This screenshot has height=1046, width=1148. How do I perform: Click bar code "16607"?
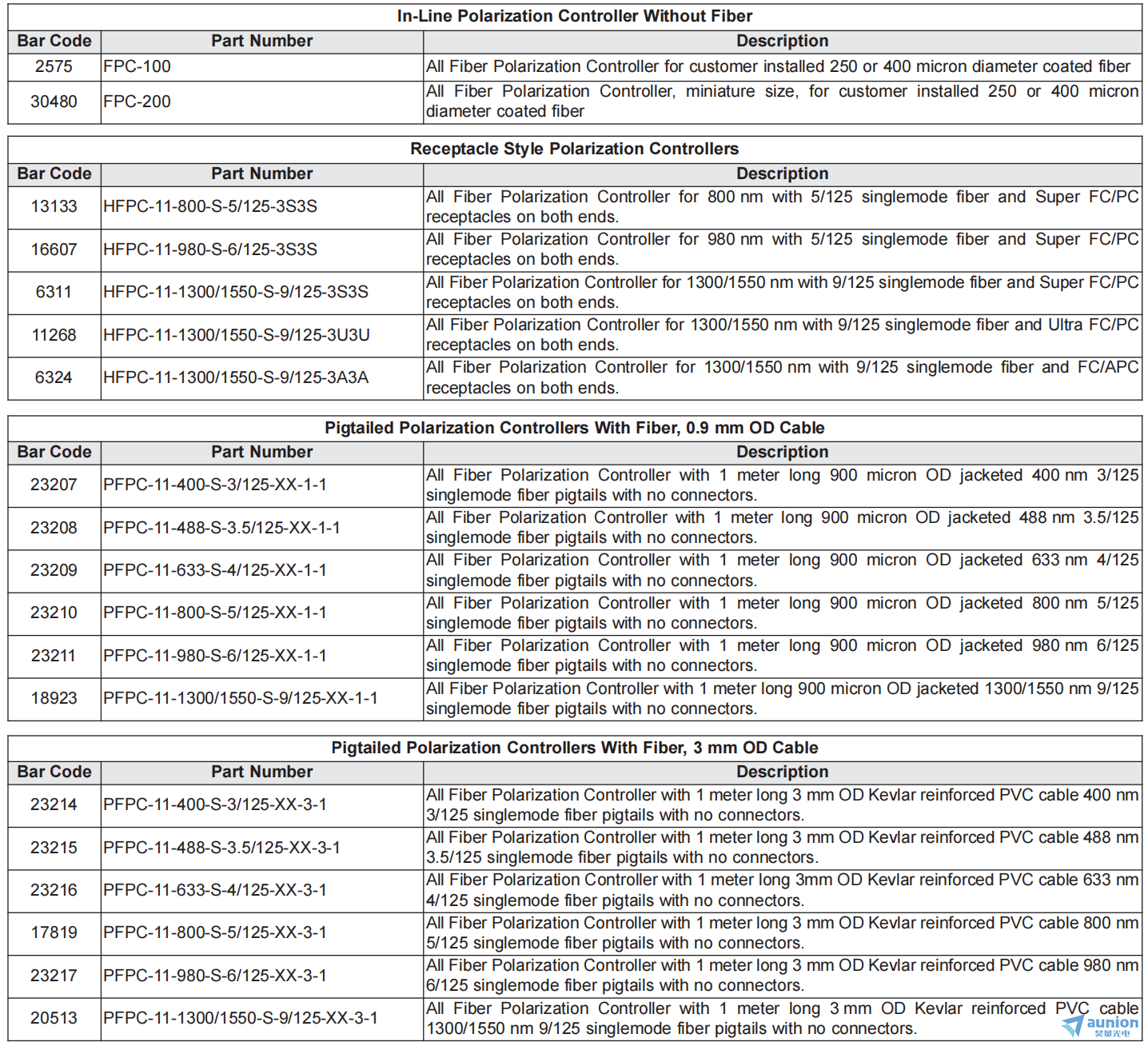(x=54, y=250)
